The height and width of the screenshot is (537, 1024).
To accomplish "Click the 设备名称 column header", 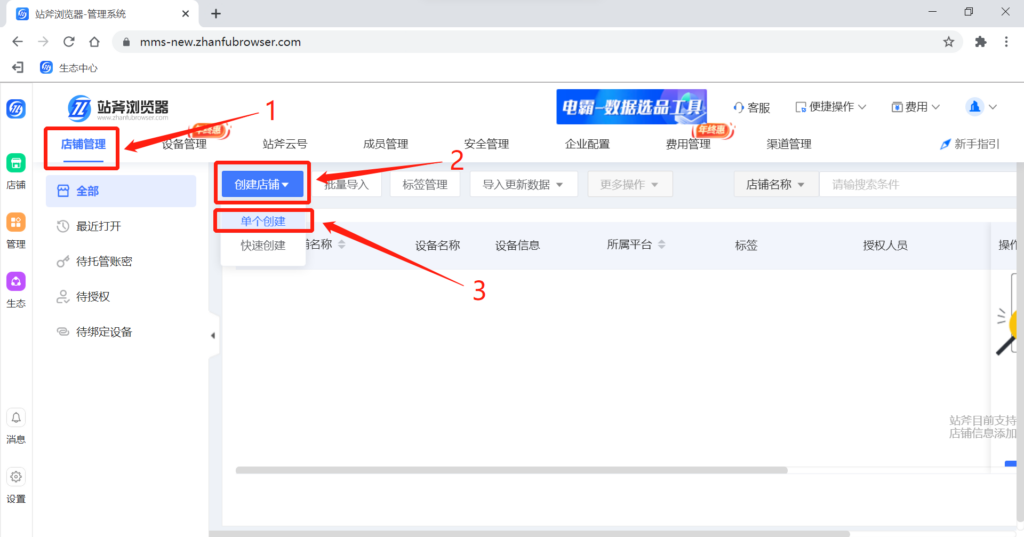I will [x=438, y=246].
